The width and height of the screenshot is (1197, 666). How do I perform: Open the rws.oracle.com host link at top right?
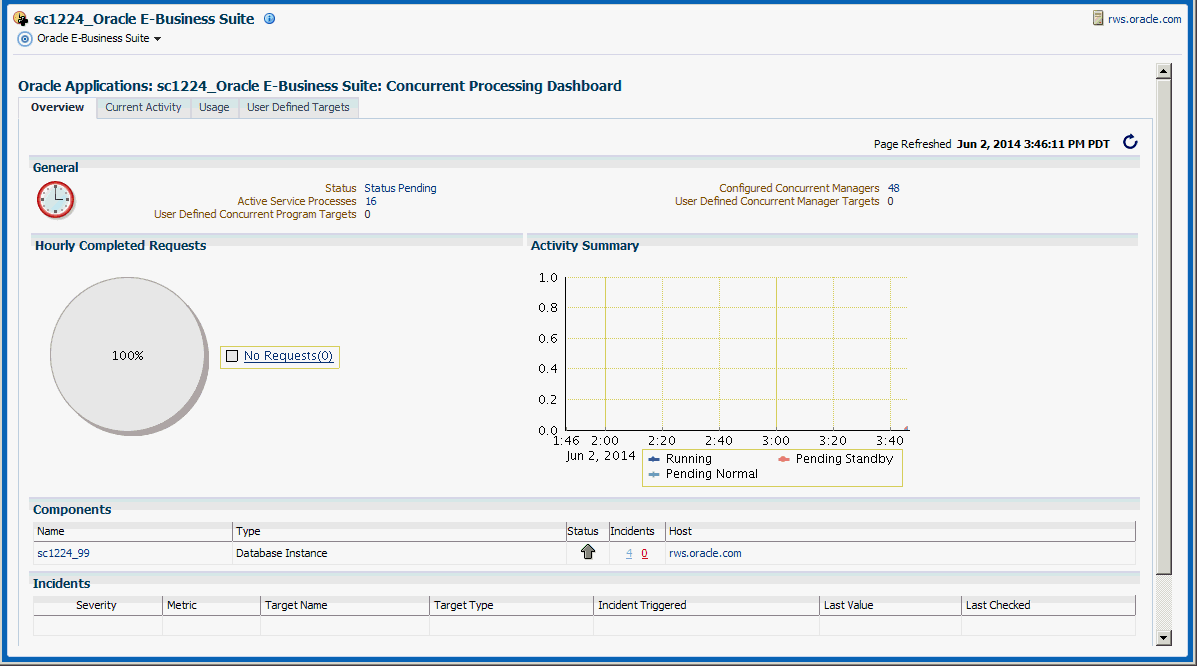coord(1144,19)
